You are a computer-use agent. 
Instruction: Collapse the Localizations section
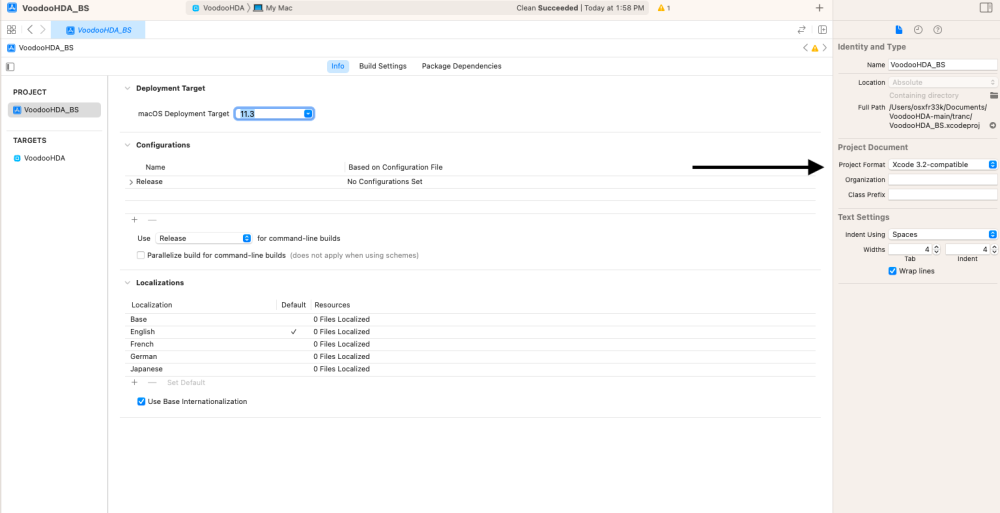[x=128, y=283]
